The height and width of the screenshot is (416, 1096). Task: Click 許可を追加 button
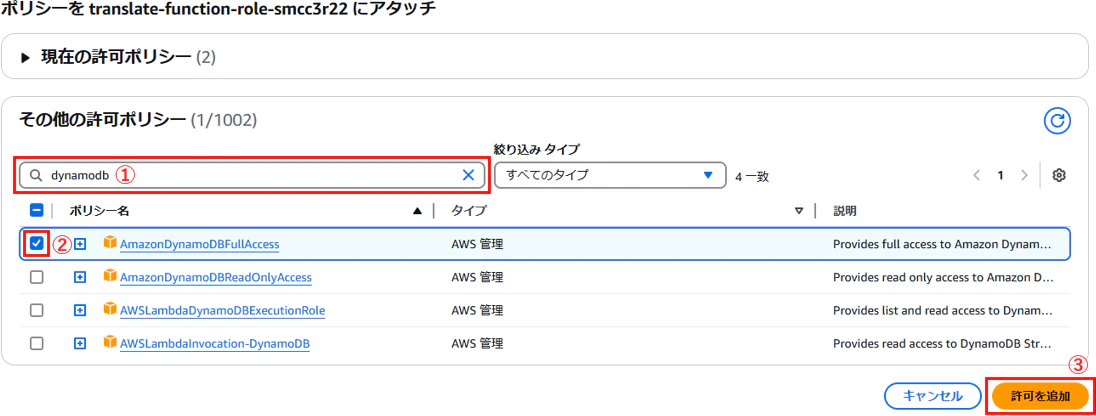[x=1040, y=396]
